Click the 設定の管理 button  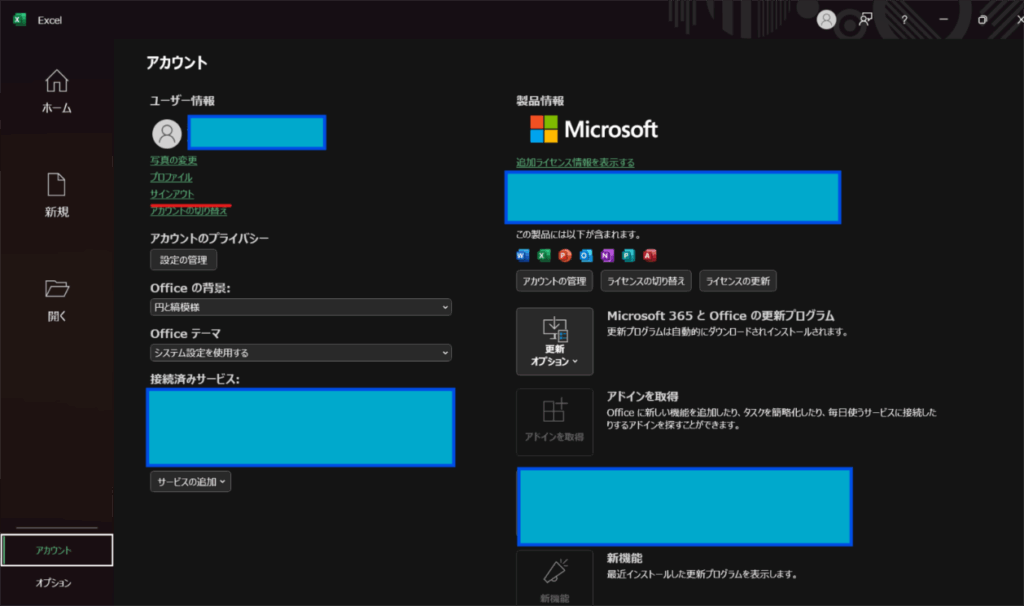click(184, 260)
